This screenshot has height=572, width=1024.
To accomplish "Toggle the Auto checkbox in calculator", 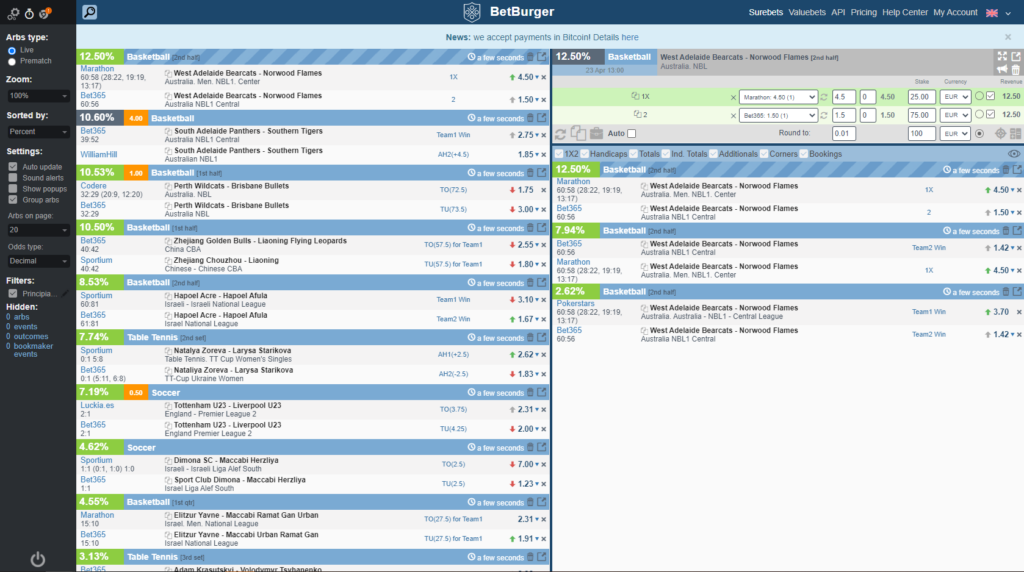I will coord(632,134).
